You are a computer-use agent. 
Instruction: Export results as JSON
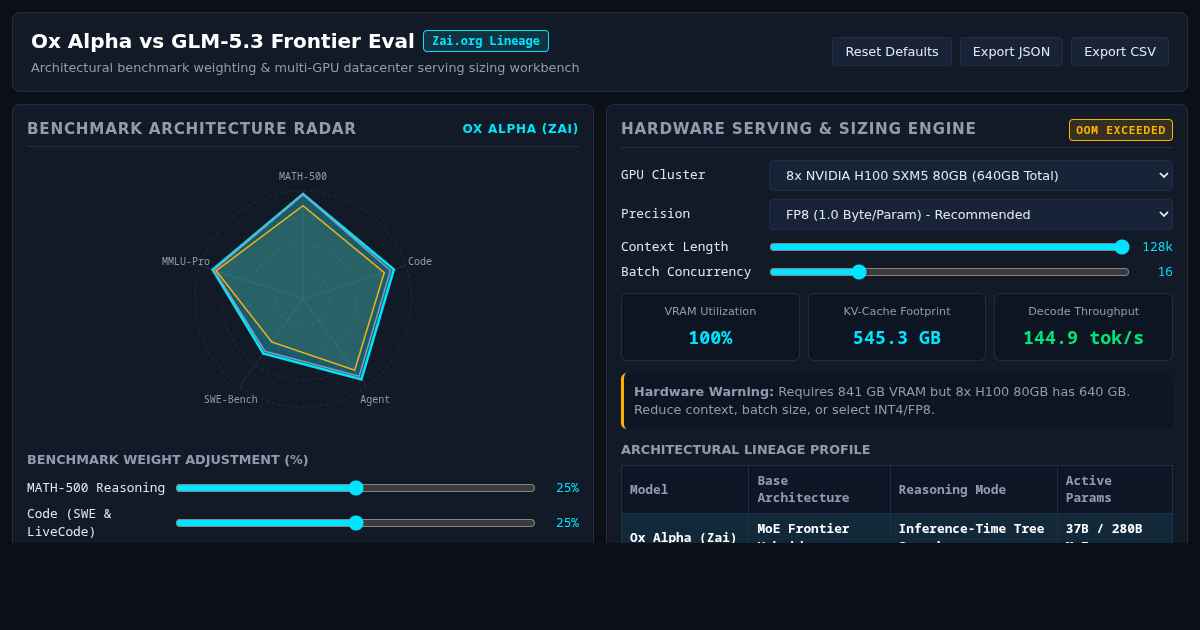click(x=1011, y=52)
